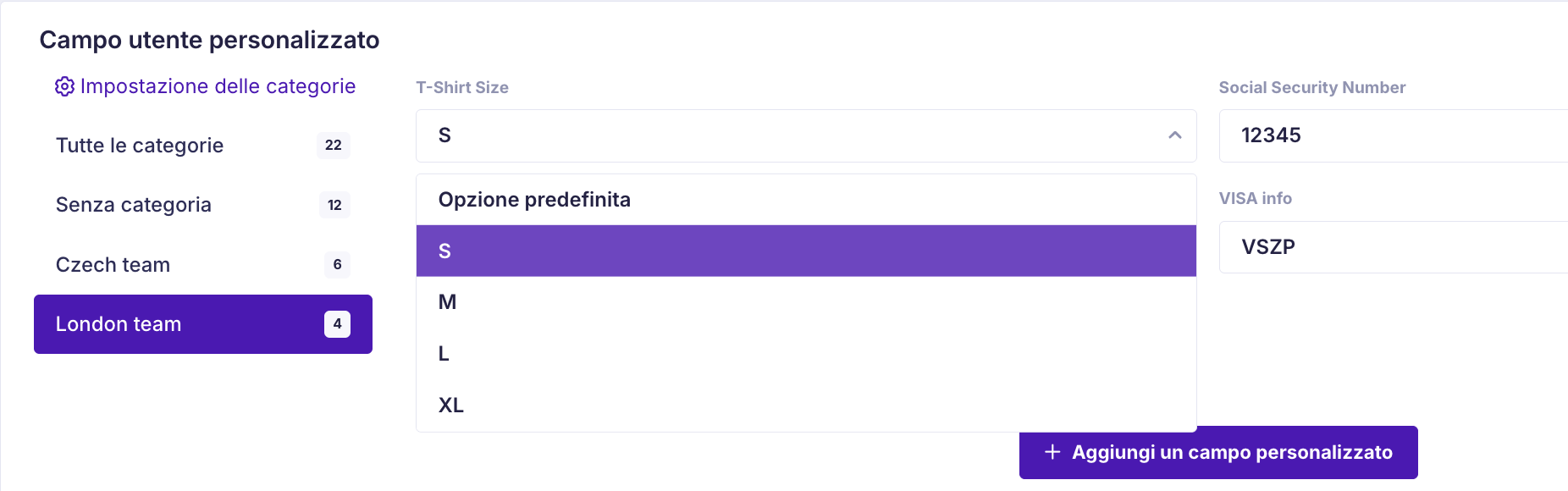Focus the Social Security Number field
The image size is (1568, 491).
click(1394, 135)
